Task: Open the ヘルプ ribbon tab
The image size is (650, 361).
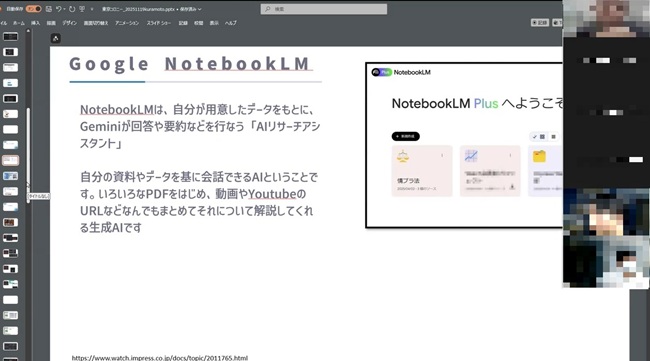Action: click(x=230, y=23)
